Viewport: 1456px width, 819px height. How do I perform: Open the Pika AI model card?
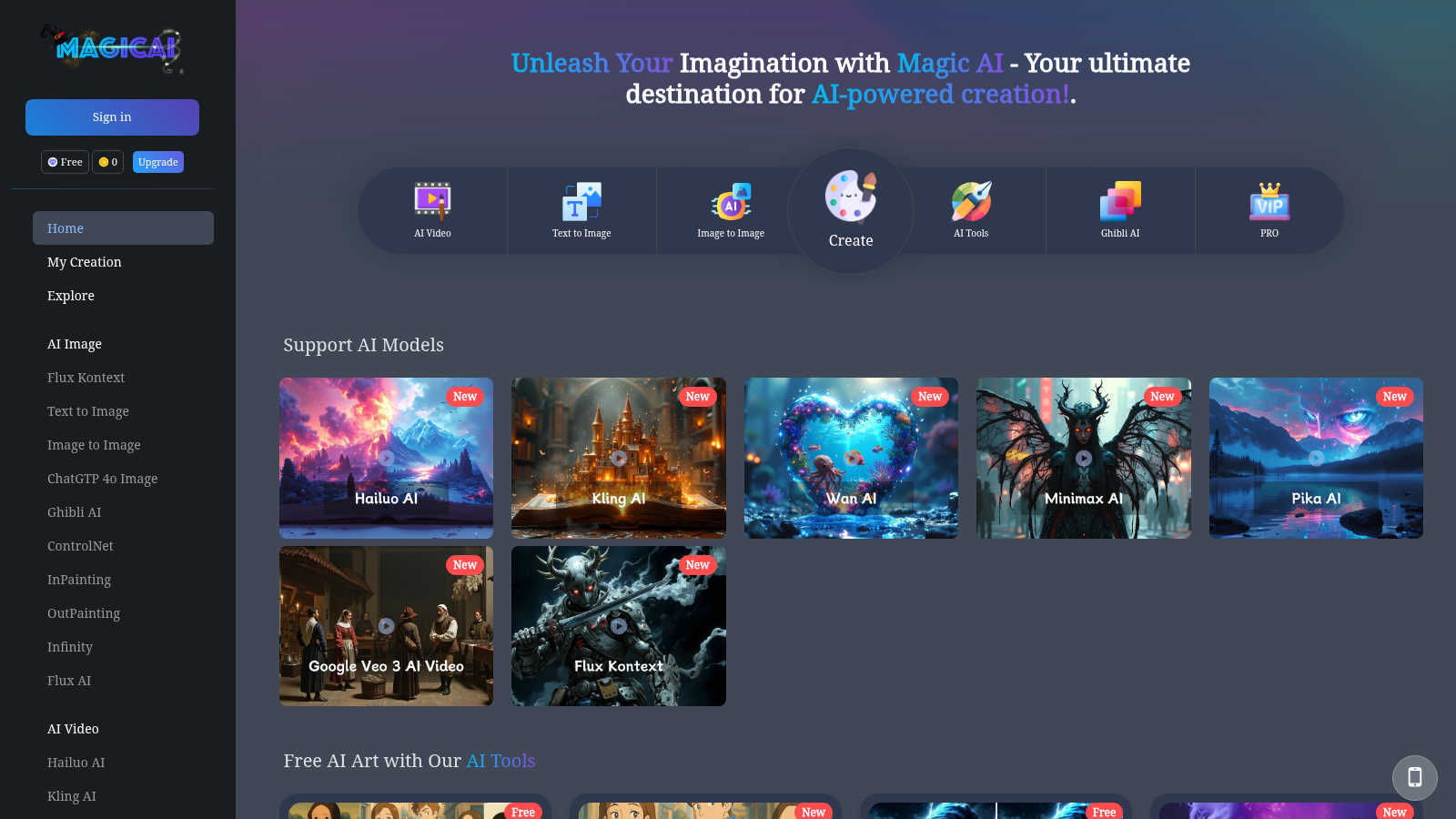[x=1316, y=458]
